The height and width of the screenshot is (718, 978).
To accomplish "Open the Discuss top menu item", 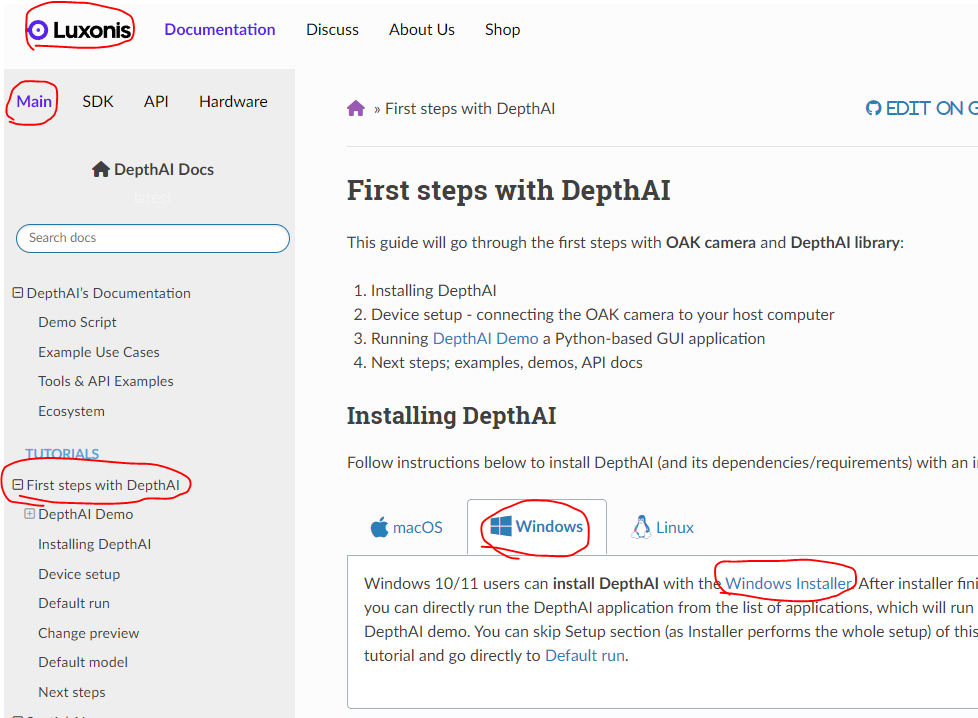I will click(332, 29).
